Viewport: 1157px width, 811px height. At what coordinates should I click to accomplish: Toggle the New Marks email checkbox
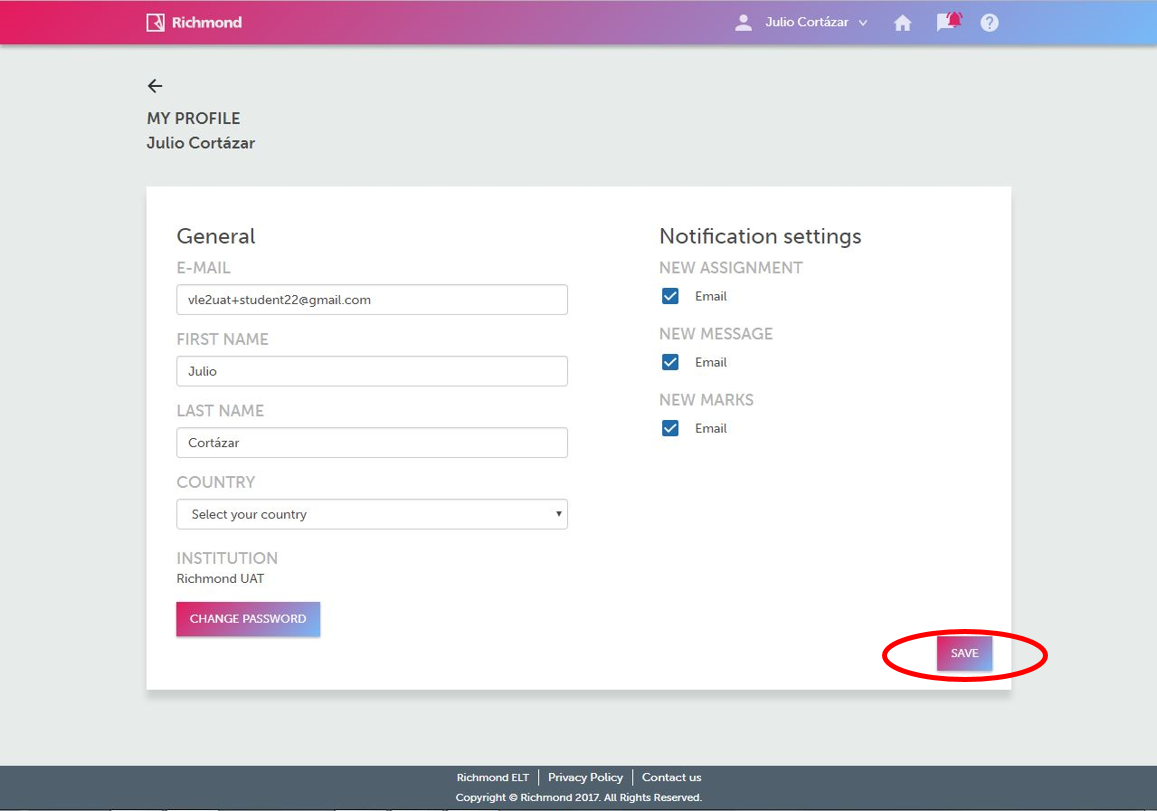point(670,428)
